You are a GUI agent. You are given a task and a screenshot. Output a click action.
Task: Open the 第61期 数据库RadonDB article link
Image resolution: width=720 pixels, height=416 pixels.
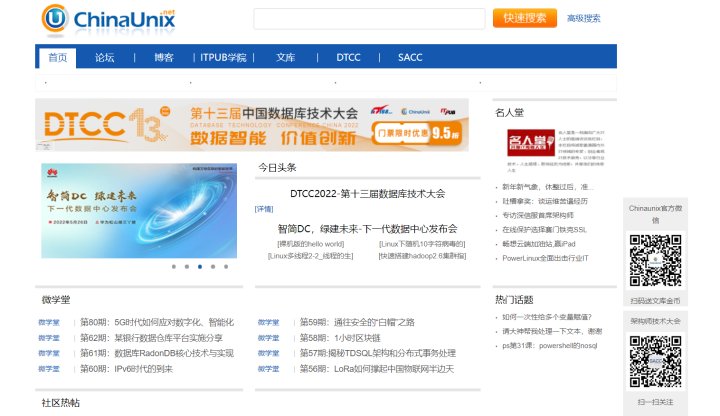pos(157,353)
